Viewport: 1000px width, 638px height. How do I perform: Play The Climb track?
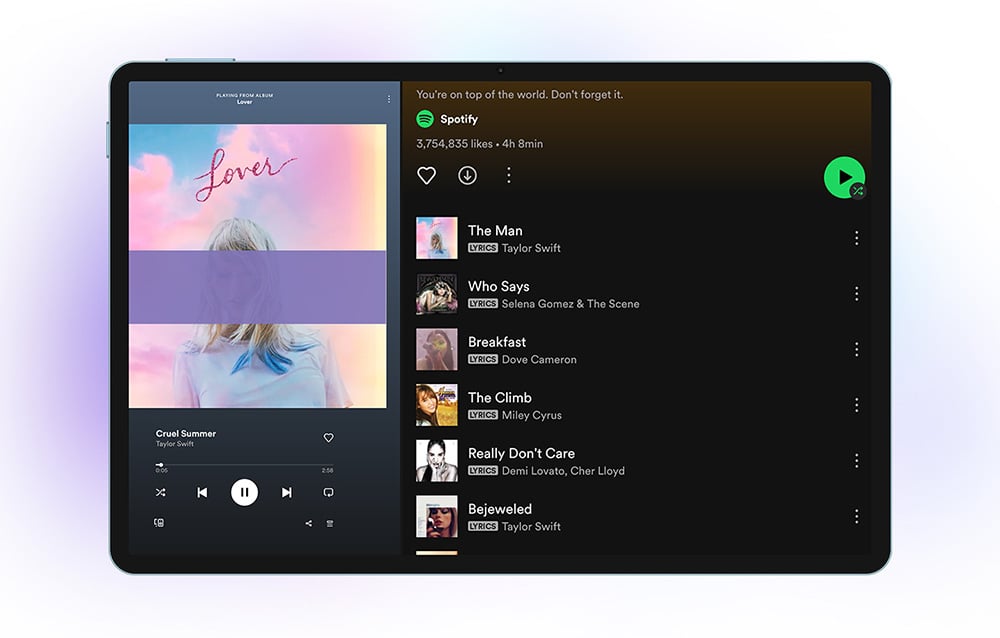click(638, 404)
